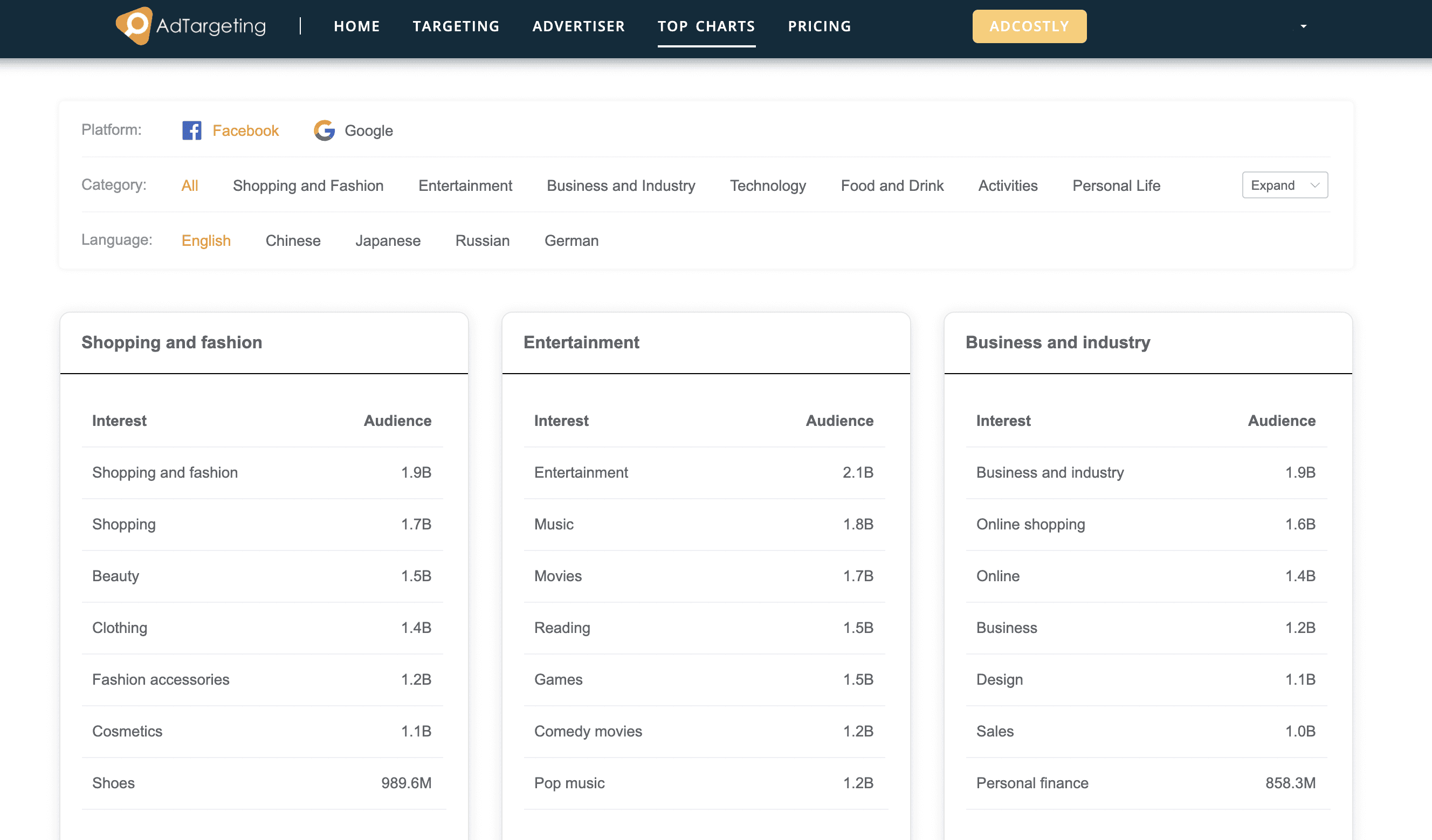Viewport: 1432px width, 840px height.
Task: Click the Games interest row
Action: point(705,679)
